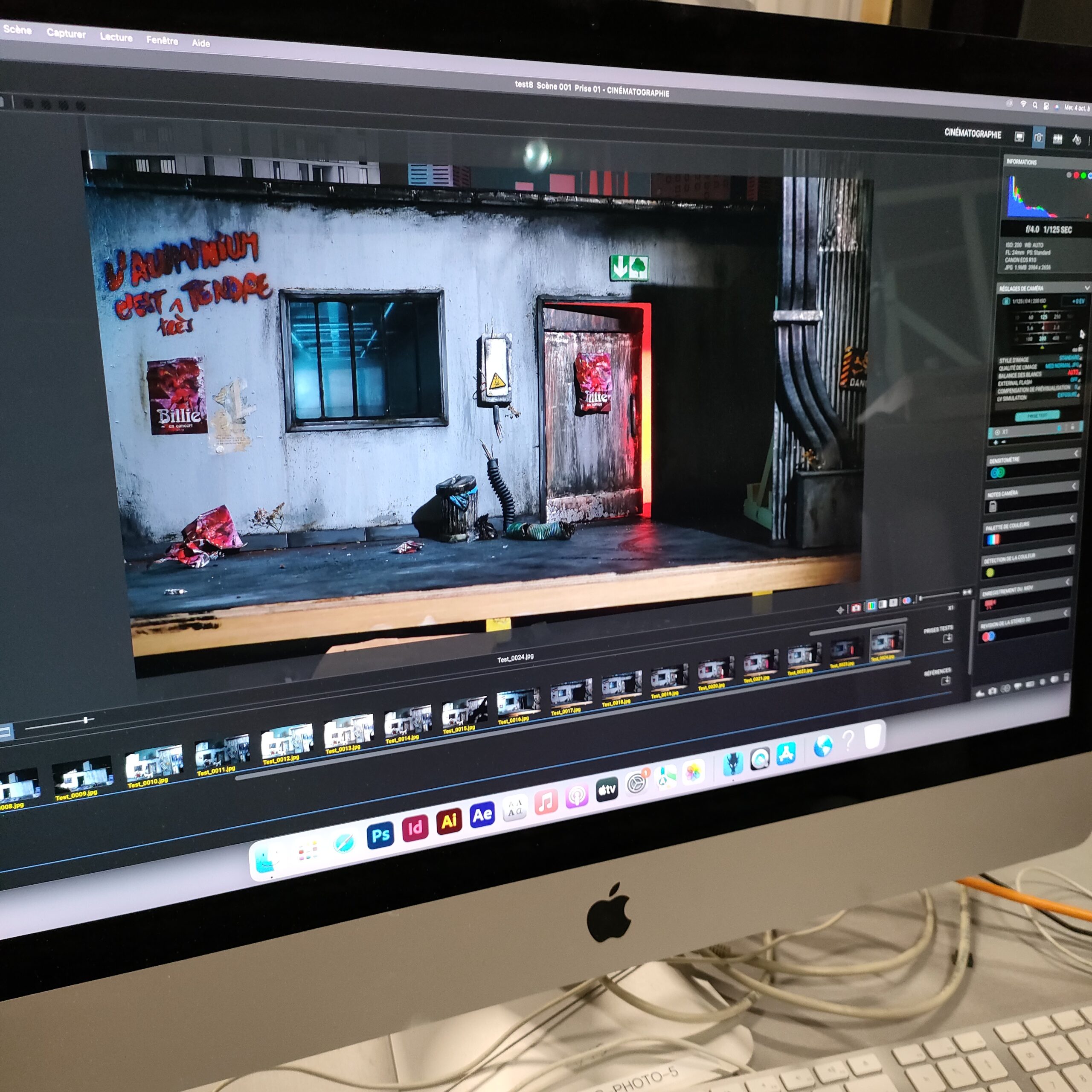Open Font Book from the Dock

pos(515,808)
